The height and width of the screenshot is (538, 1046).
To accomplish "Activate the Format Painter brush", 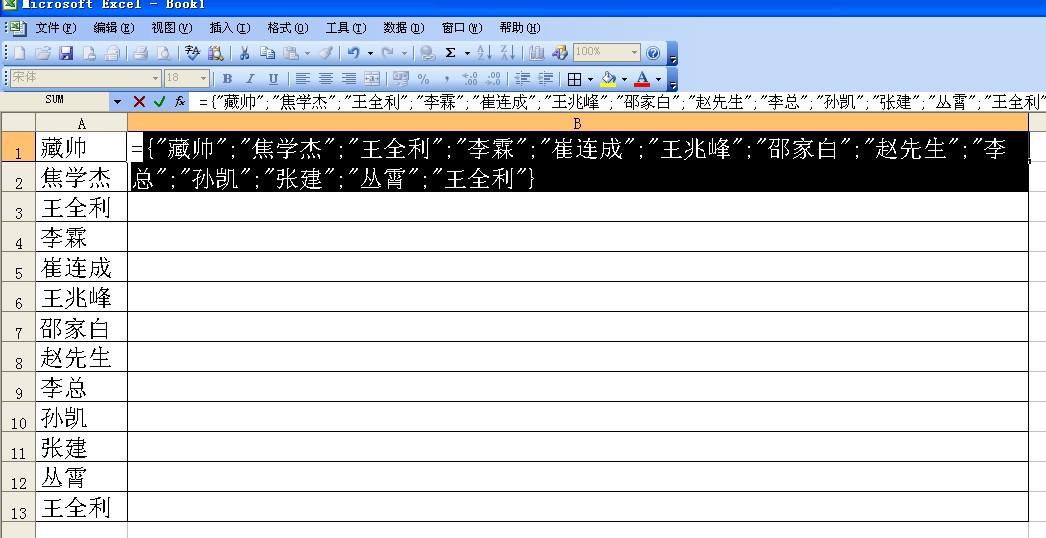I will pos(326,53).
